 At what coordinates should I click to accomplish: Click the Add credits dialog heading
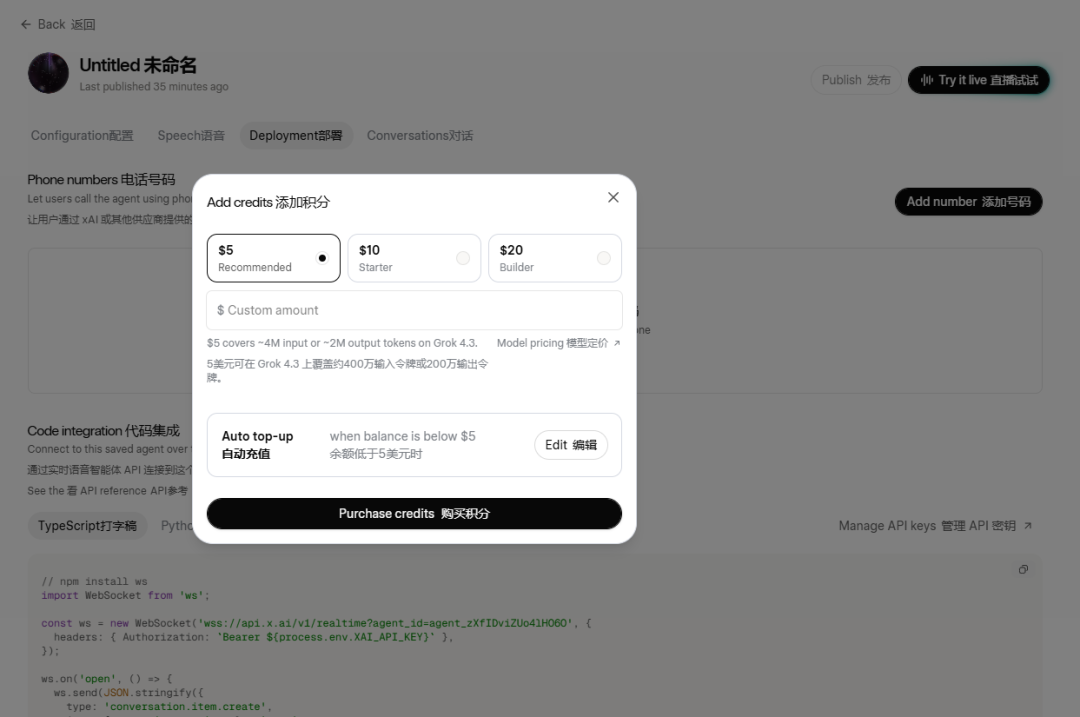[x=268, y=202]
